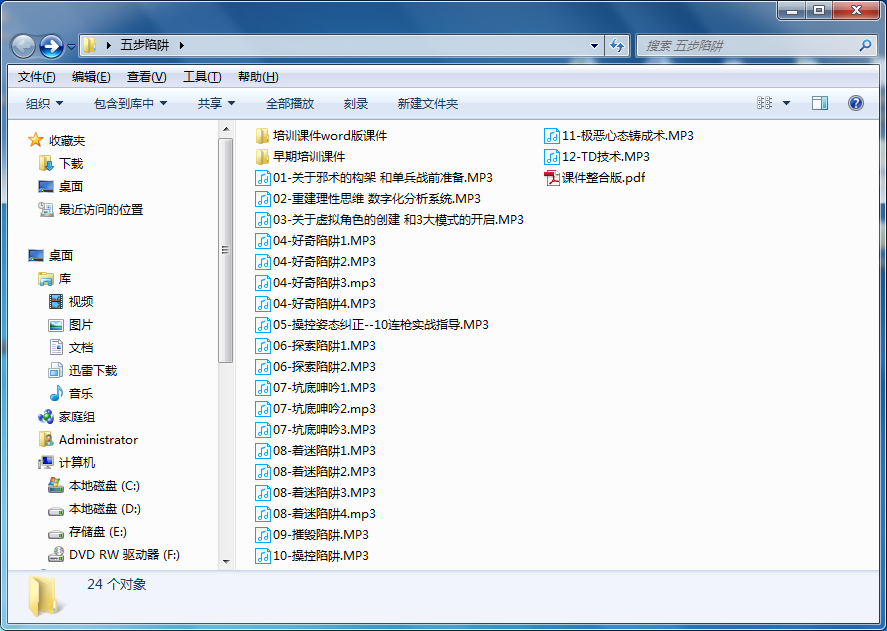Select file 08-着迷陷阱4.mp3

coord(316,513)
